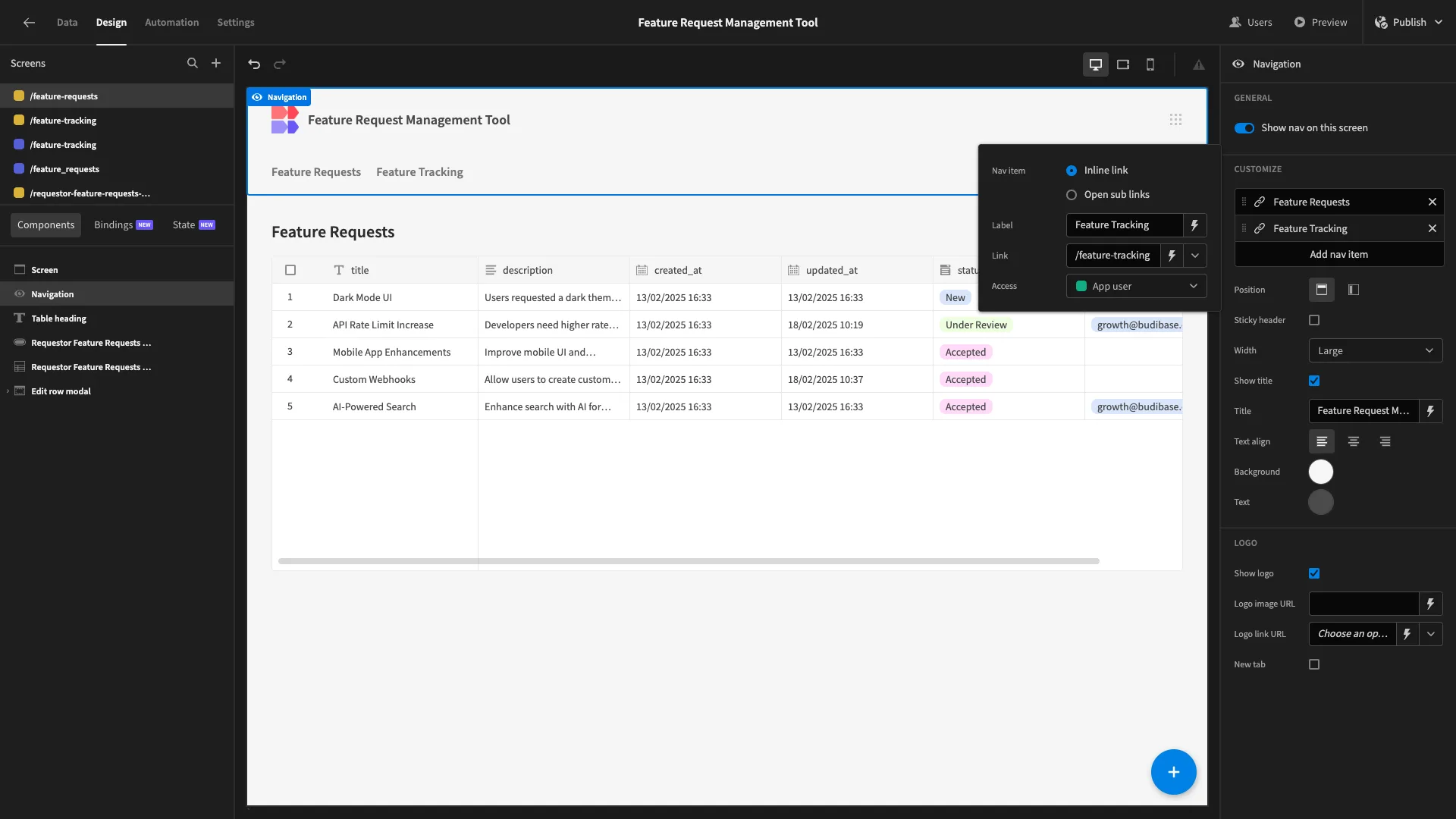This screenshot has width=1456, height=819.
Task: Click Add nav item button
Action: (x=1339, y=255)
